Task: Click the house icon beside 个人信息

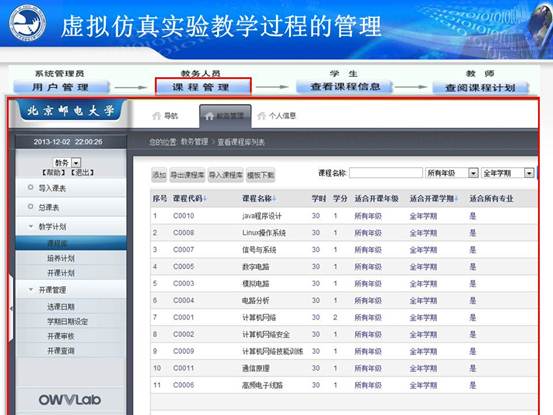Action: [x=261, y=116]
